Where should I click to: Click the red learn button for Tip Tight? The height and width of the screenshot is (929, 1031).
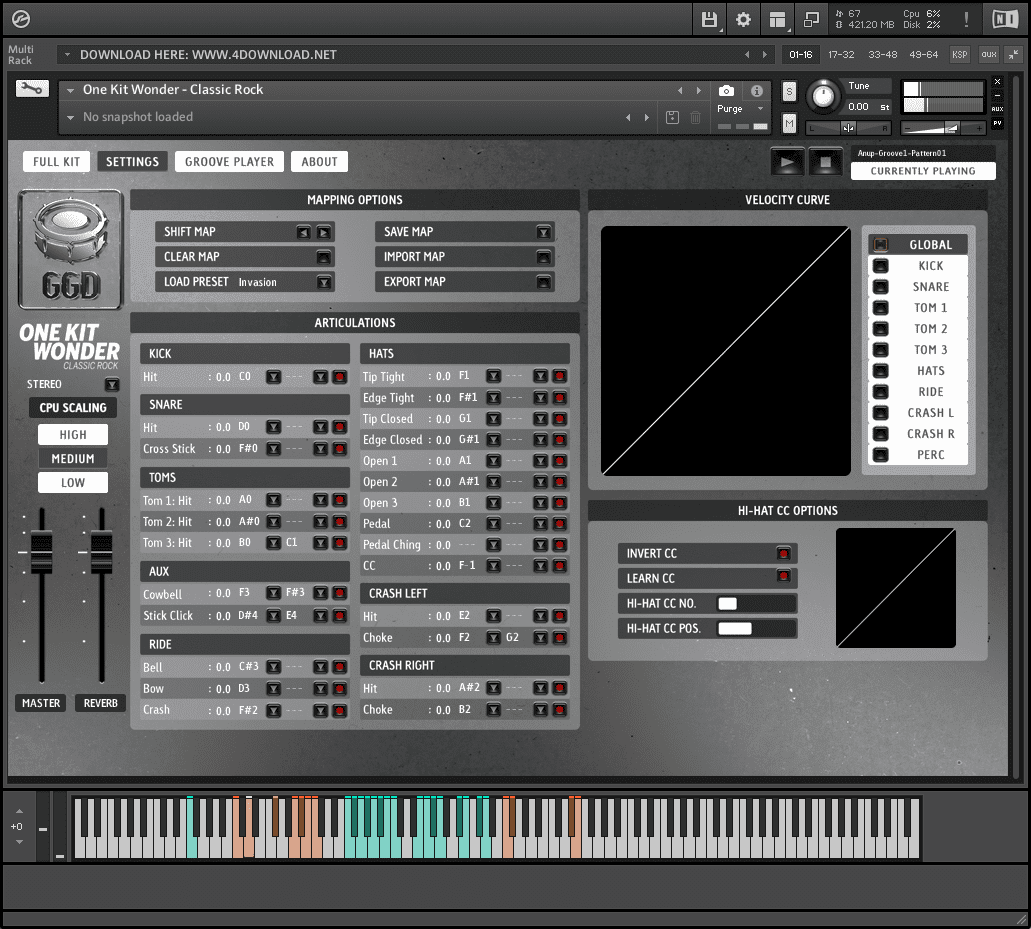click(560, 376)
